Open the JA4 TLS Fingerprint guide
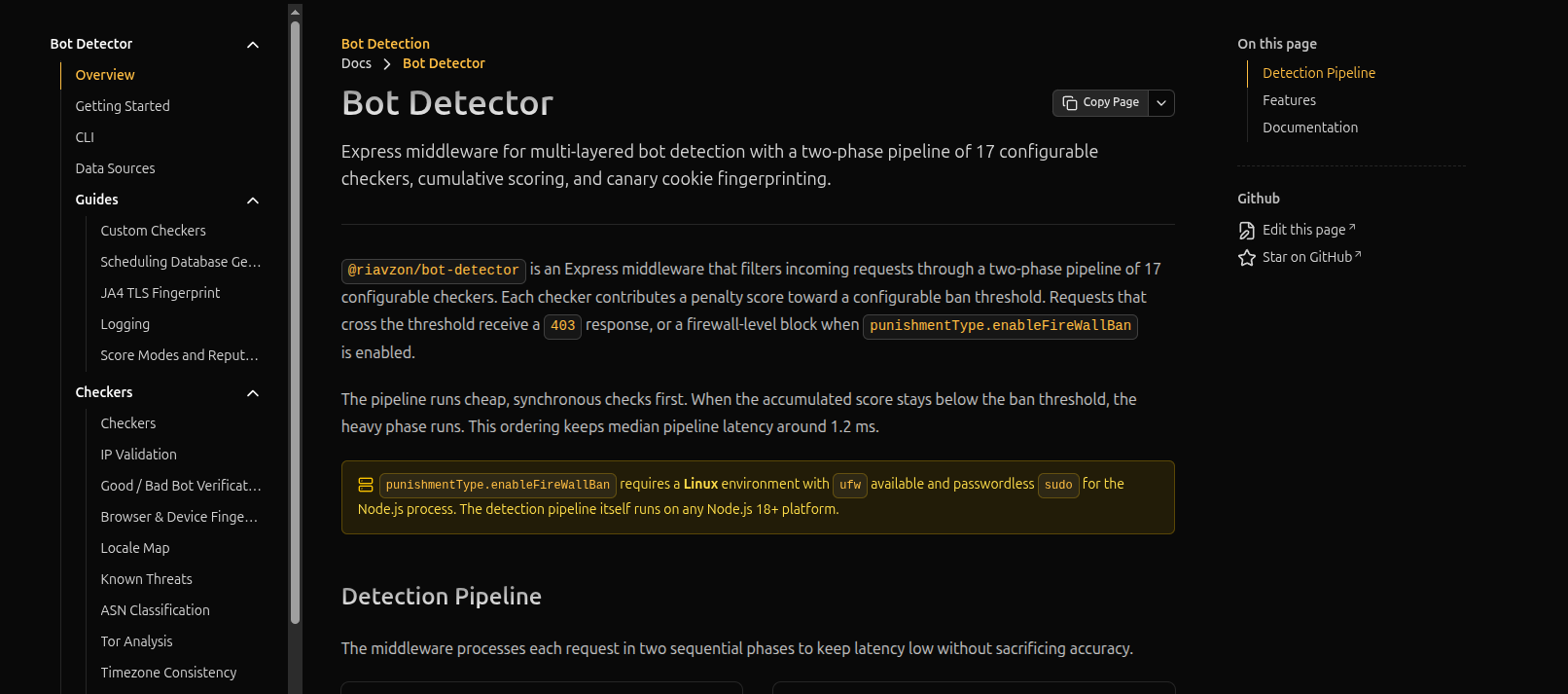Viewport: 1568px width, 694px height. tap(160, 293)
